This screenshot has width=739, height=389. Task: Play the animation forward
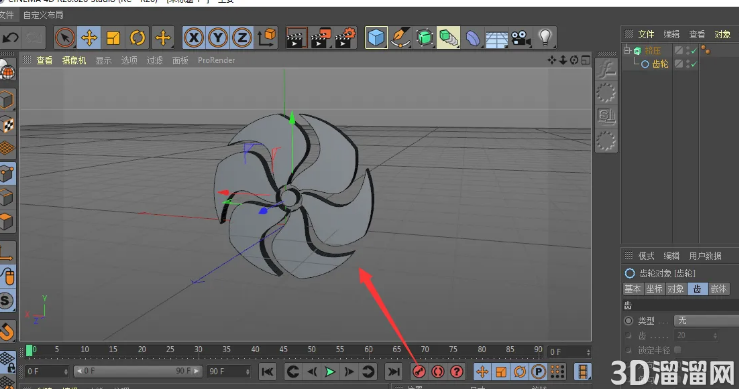click(330, 372)
